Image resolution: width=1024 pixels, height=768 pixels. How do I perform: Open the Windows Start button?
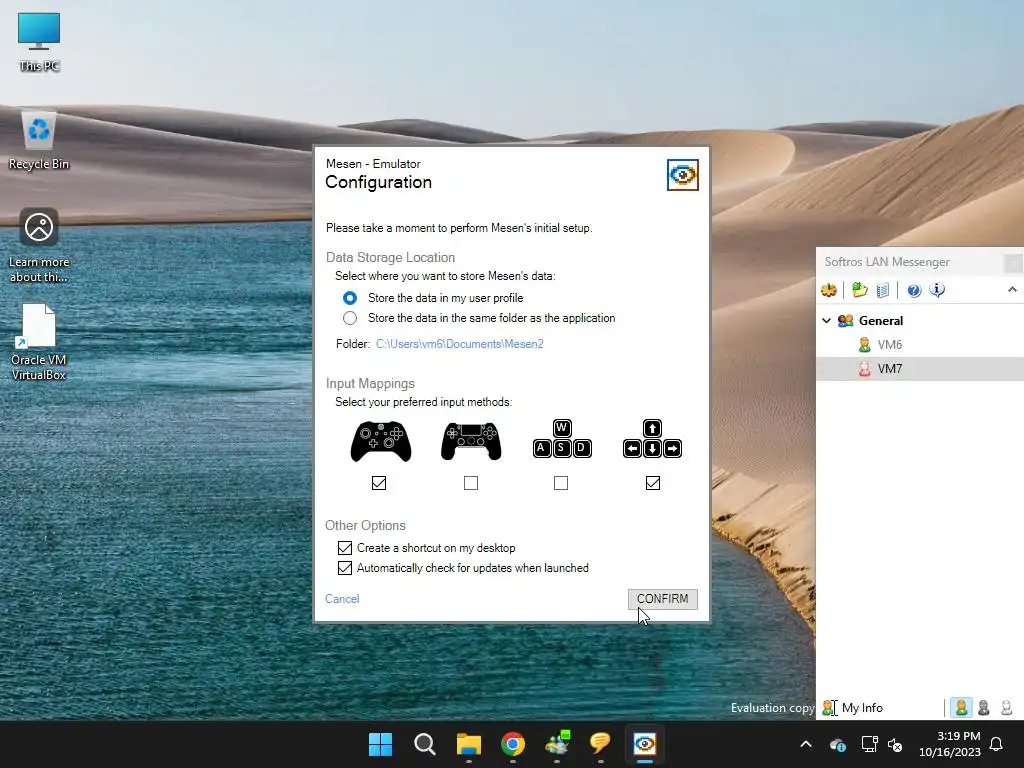coord(380,744)
